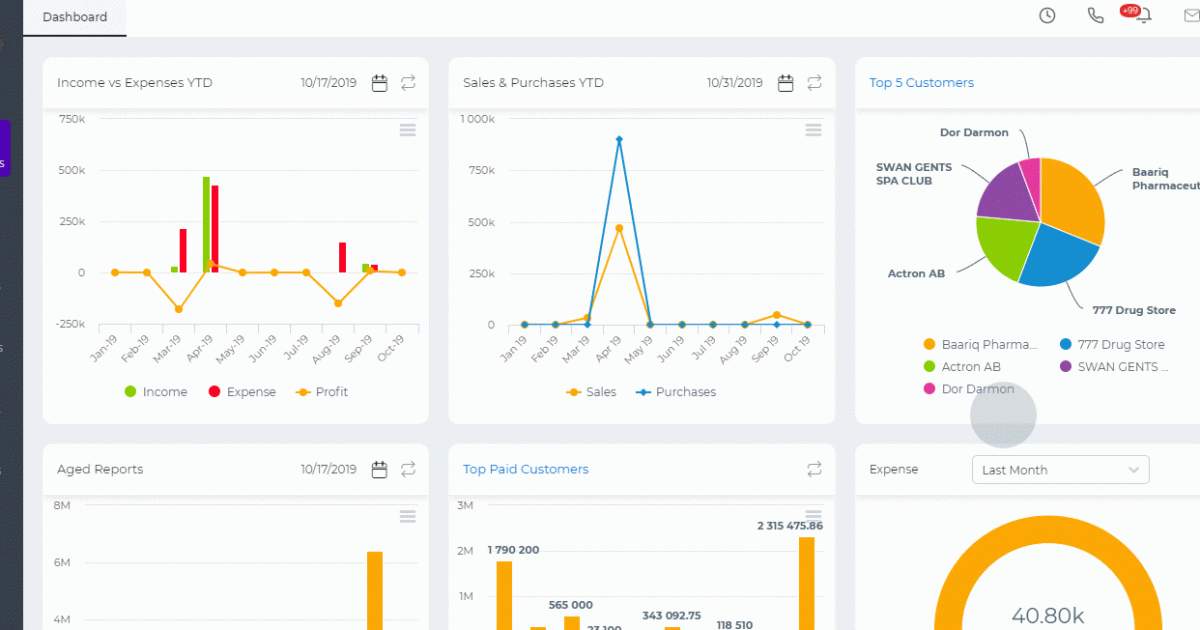The width and height of the screenshot is (1200, 630).
Task: Click the April sales peak data point
Action: click(619, 228)
